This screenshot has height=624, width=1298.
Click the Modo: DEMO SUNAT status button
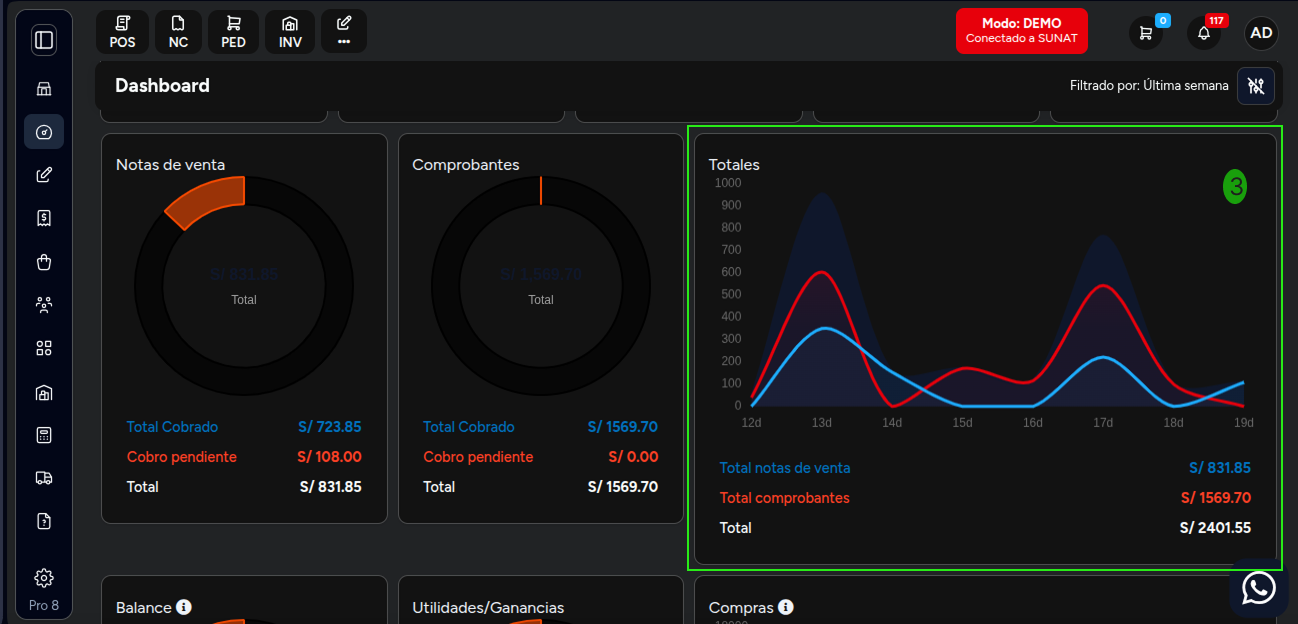pos(1021,31)
